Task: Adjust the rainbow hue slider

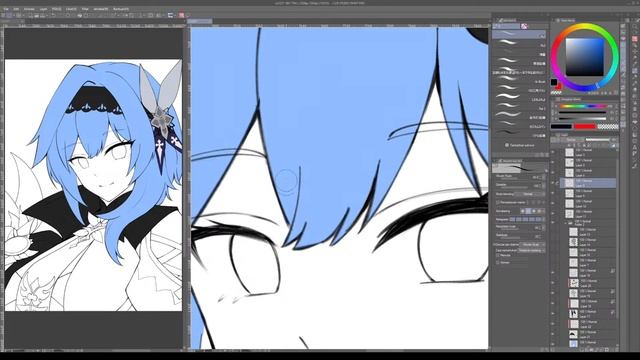Action: 583,106
